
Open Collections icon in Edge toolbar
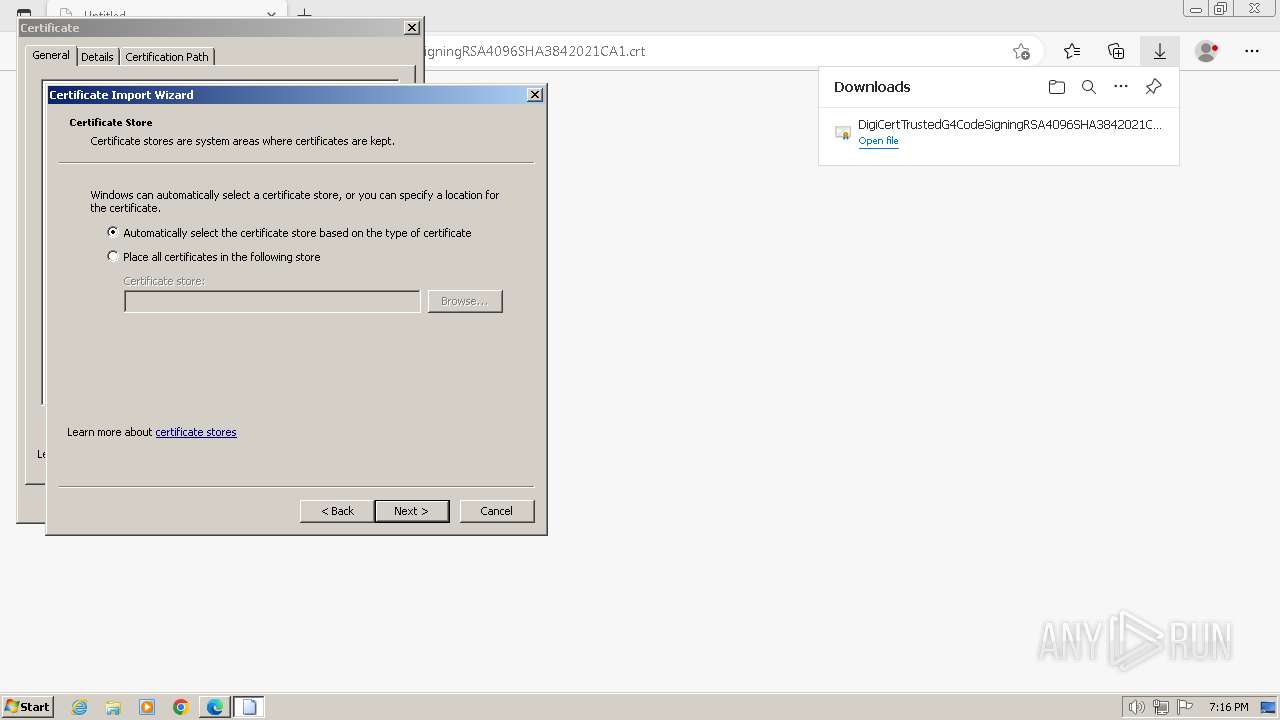coord(1116,51)
